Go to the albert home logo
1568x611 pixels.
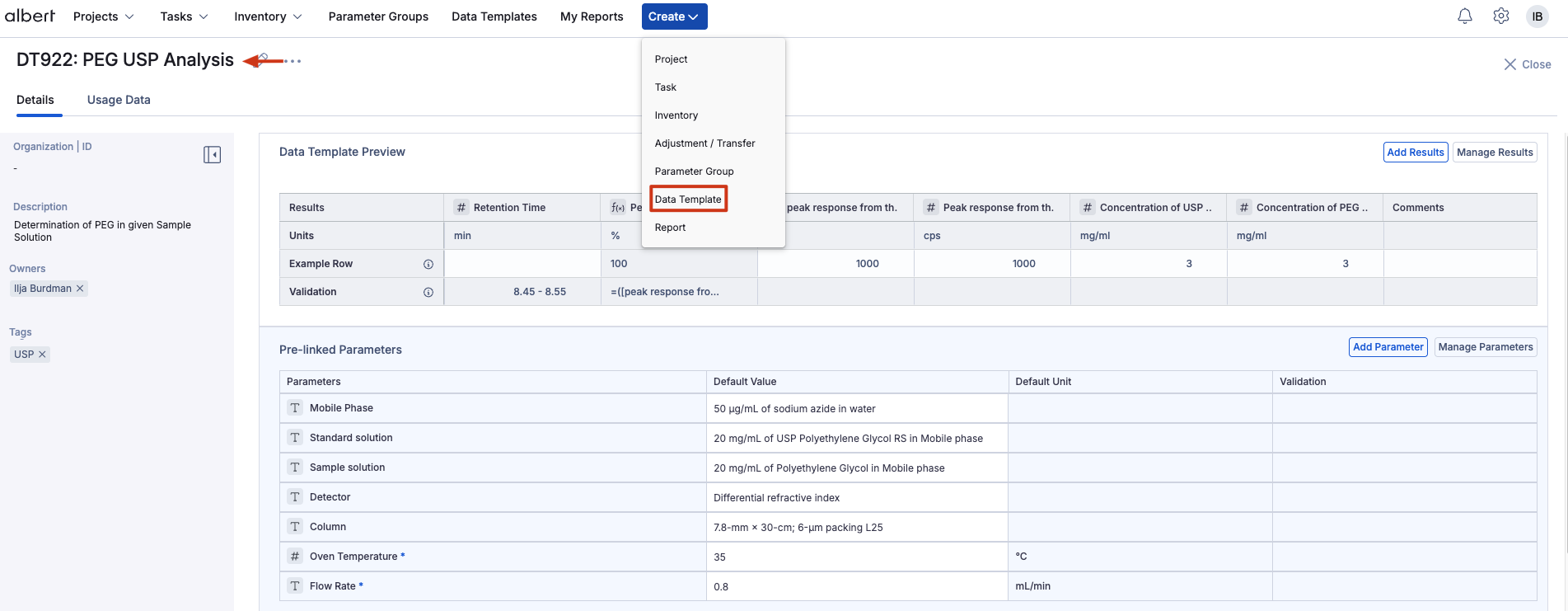(x=30, y=16)
